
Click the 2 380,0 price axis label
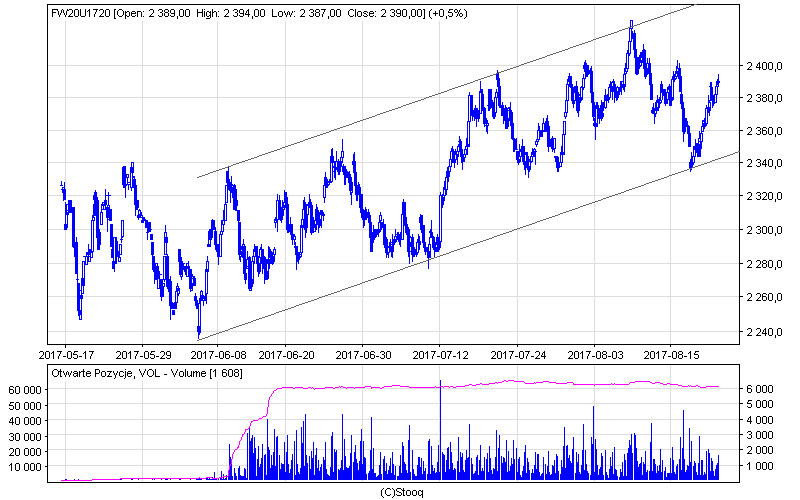[x=764, y=98]
